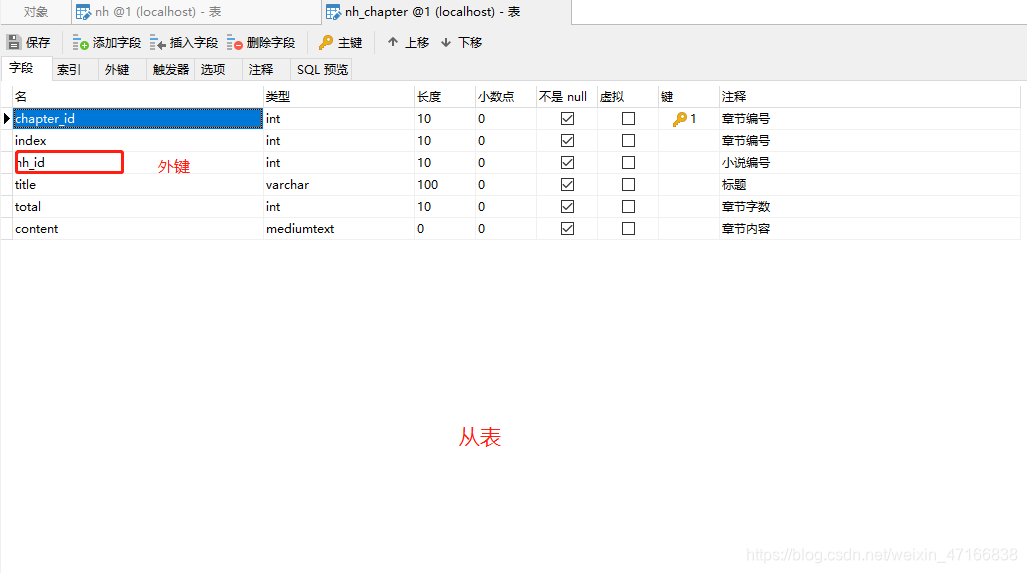Click the varchar type cell of title
This screenshot has width=1027, height=573.
[x=339, y=185]
